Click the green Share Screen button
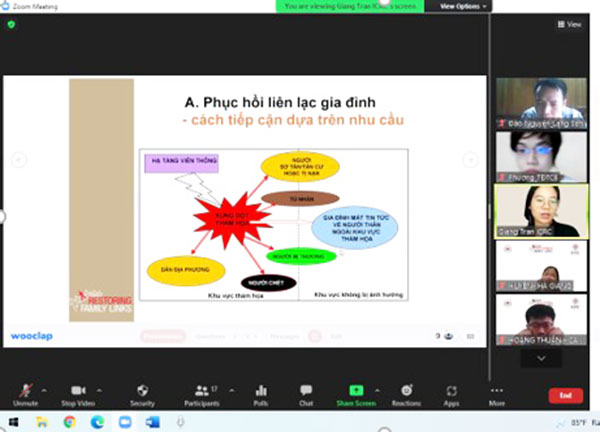600x432 pixels. (x=355, y=392)
